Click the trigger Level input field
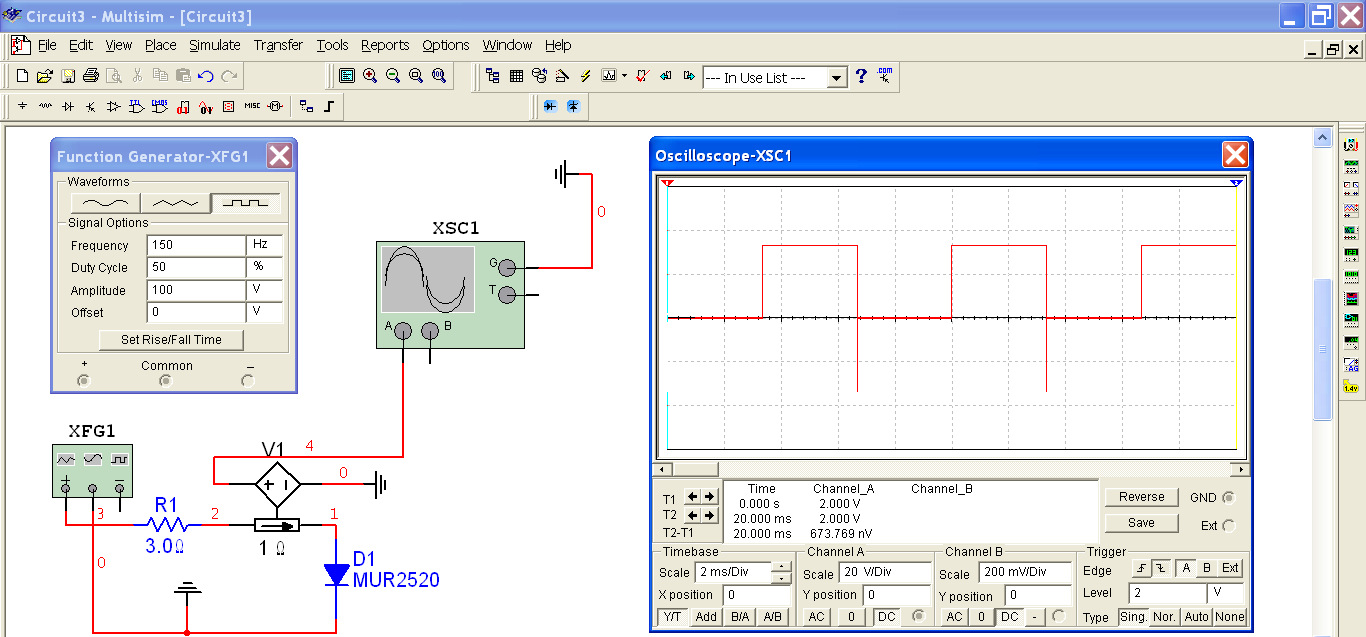 [x=1168, y=594]
